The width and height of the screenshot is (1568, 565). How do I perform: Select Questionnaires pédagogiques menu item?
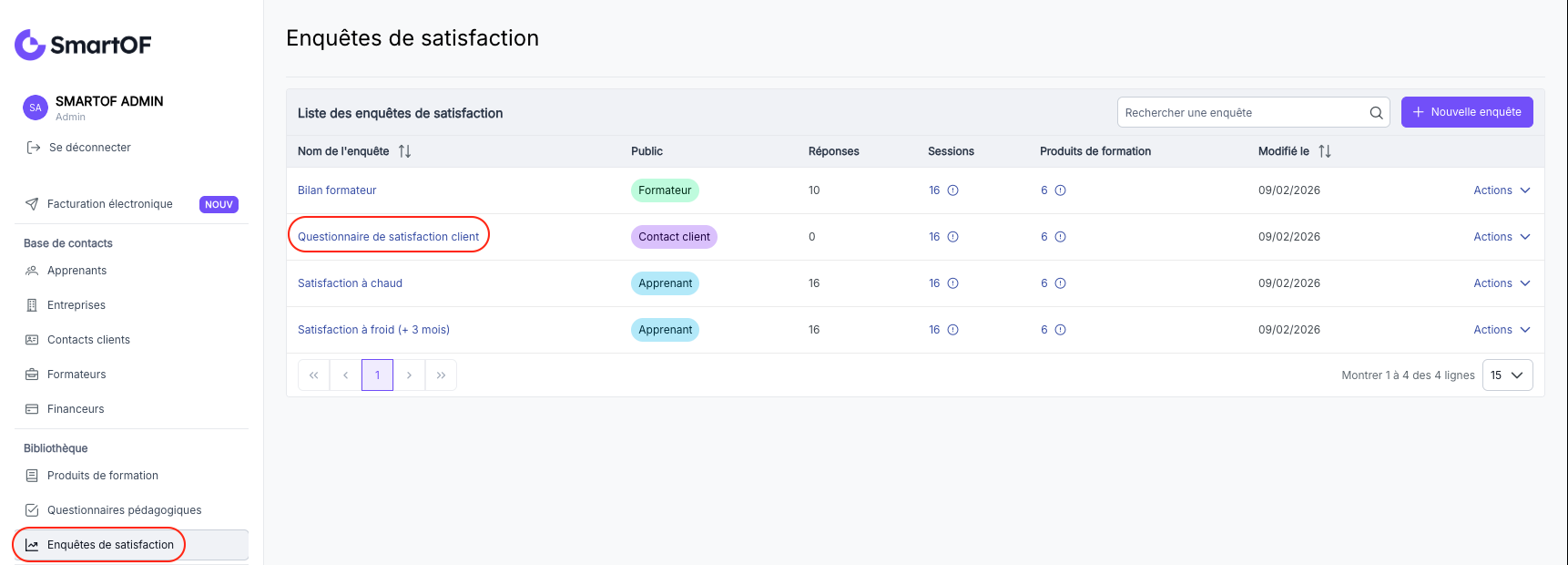click(125, 510)
